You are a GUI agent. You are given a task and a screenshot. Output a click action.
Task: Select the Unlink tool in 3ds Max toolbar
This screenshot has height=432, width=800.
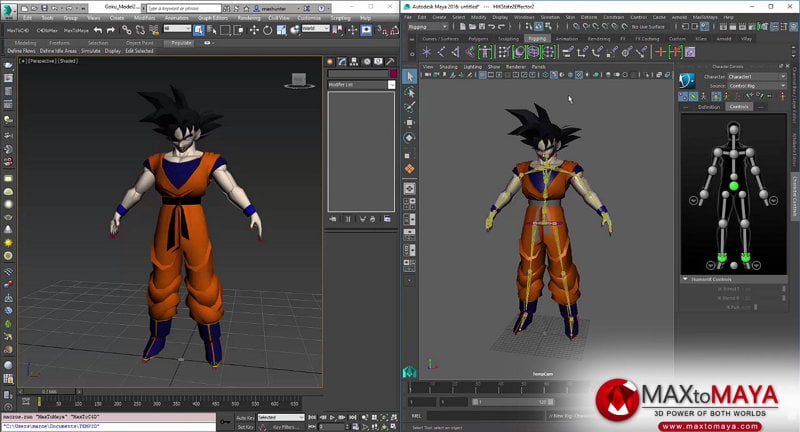pyautogui.click(x=140, y=31)
